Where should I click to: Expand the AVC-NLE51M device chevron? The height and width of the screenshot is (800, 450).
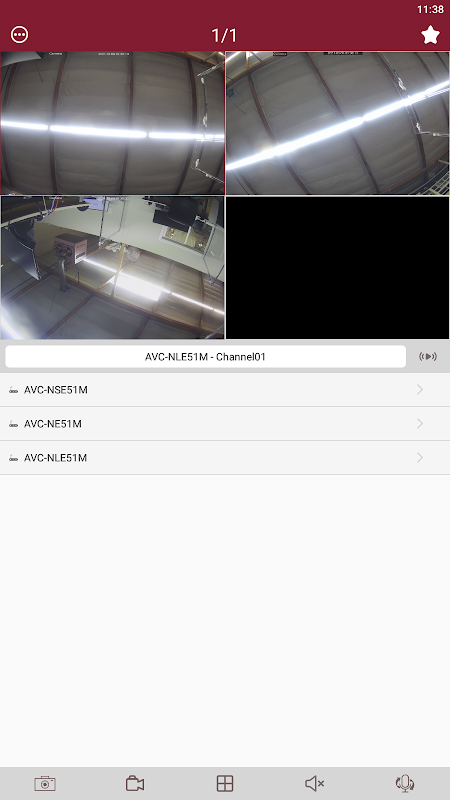pos(420,458)
